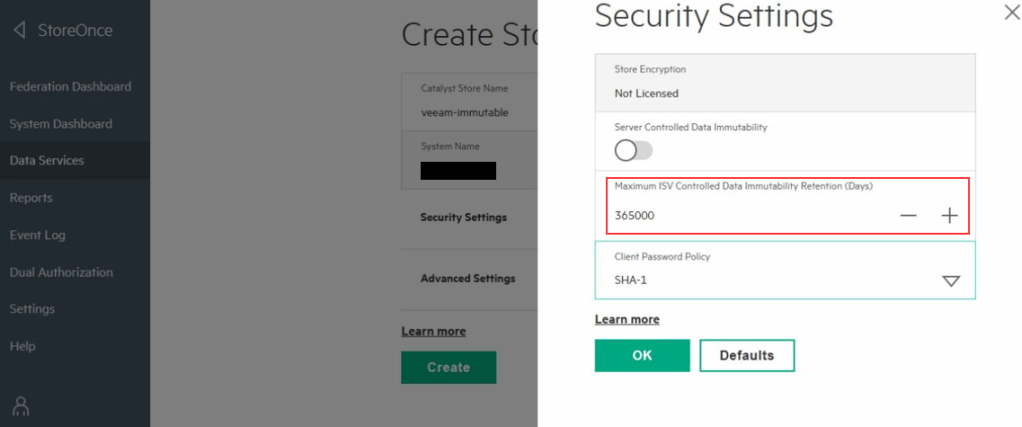Decrease immutability retention days with minus
The height and width of the screenshot is (427, 1022).
[x=908, y=215]
